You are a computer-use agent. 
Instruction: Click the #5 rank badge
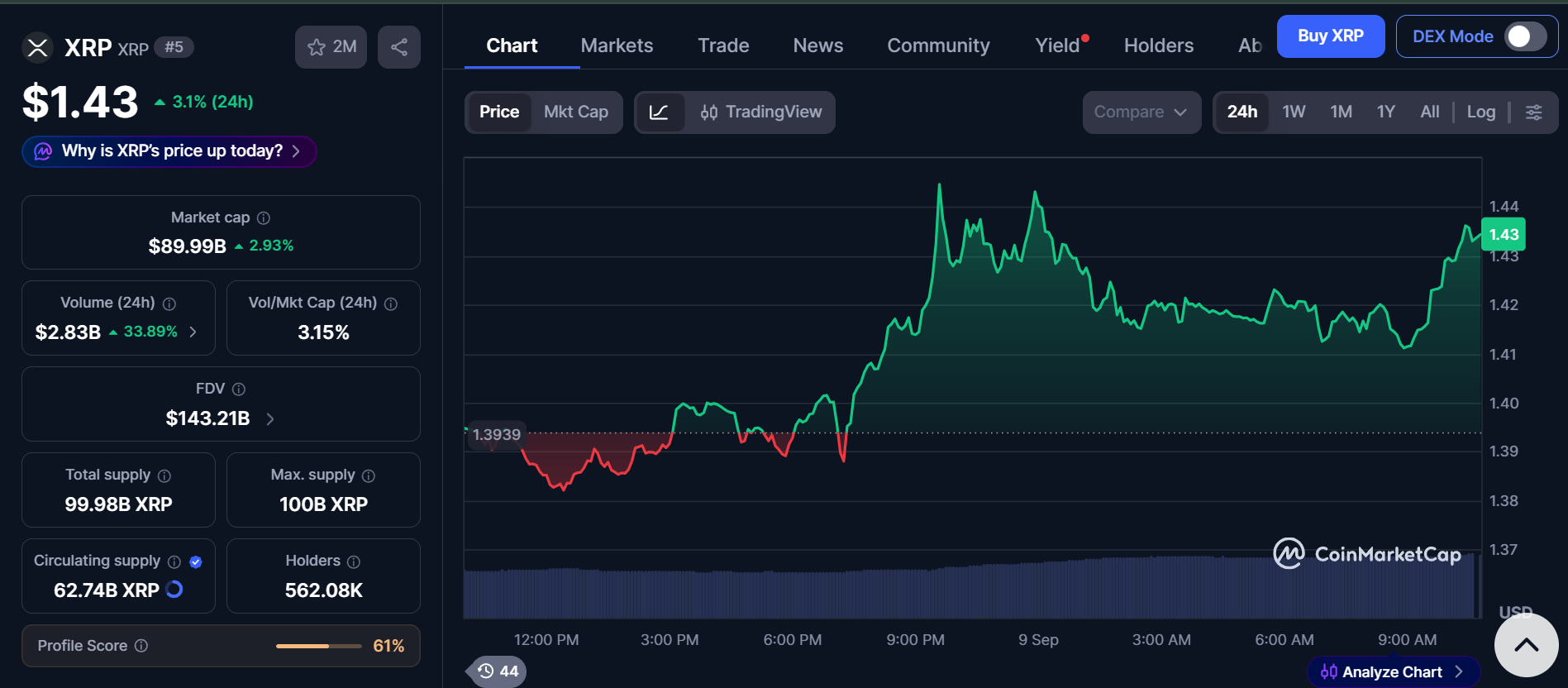click(174, 47)
